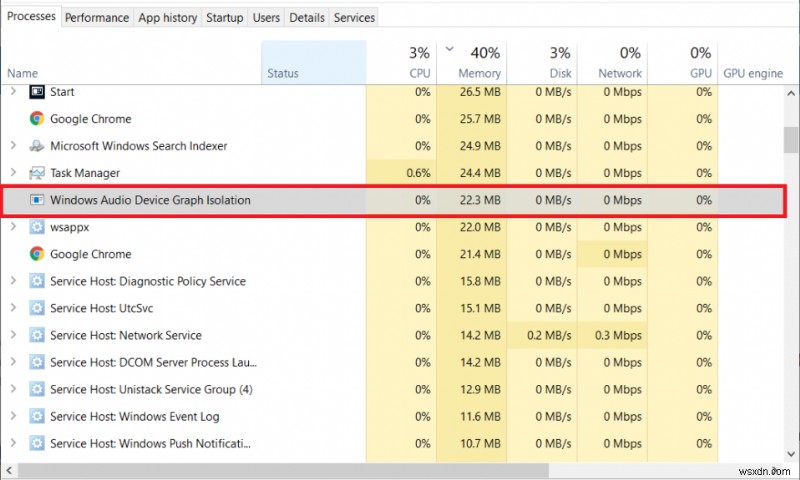800x480 pixels.
Task: Click the Diagnostic Policy Service gear icon
Action: 37,281
